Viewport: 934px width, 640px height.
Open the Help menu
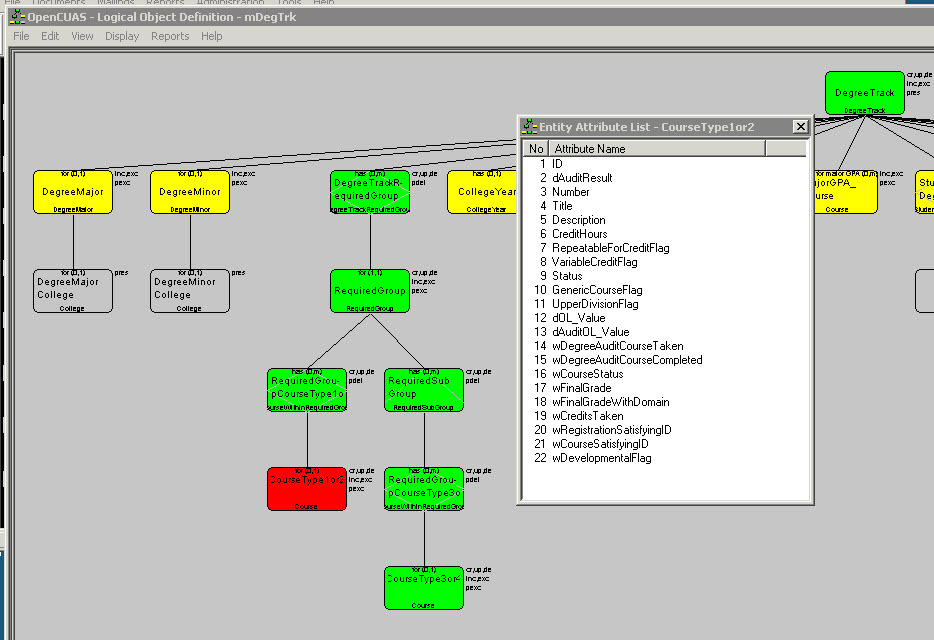pos(211,36)
